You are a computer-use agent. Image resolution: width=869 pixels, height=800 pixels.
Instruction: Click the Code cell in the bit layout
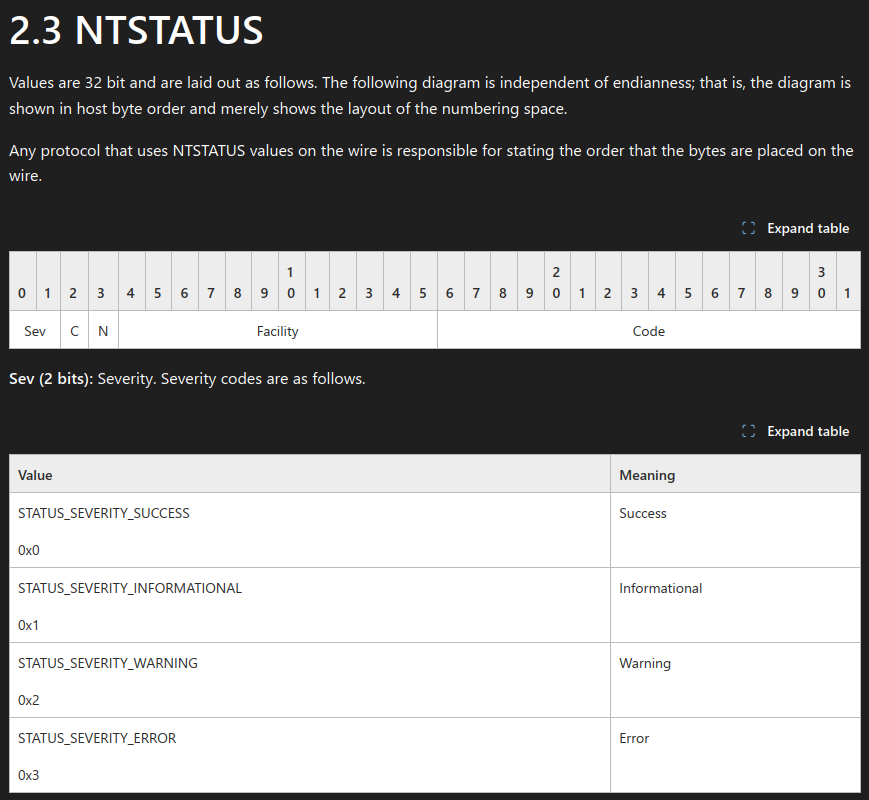[x=649, y=331]
